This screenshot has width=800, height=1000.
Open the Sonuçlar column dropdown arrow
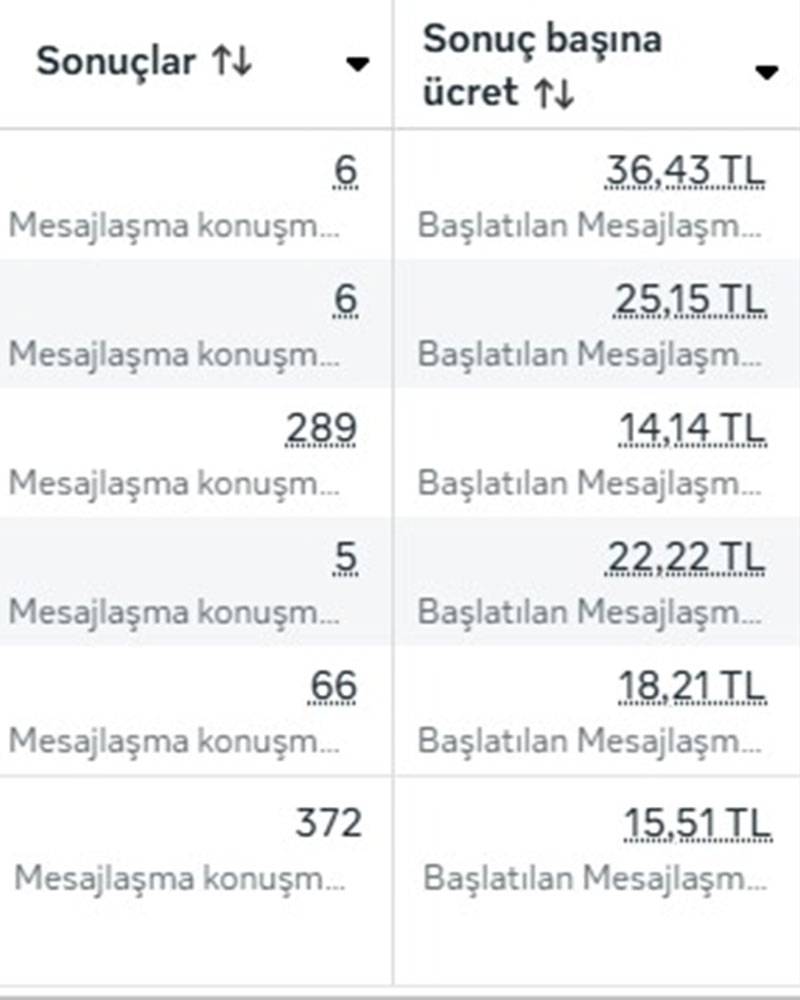[357, 65]
